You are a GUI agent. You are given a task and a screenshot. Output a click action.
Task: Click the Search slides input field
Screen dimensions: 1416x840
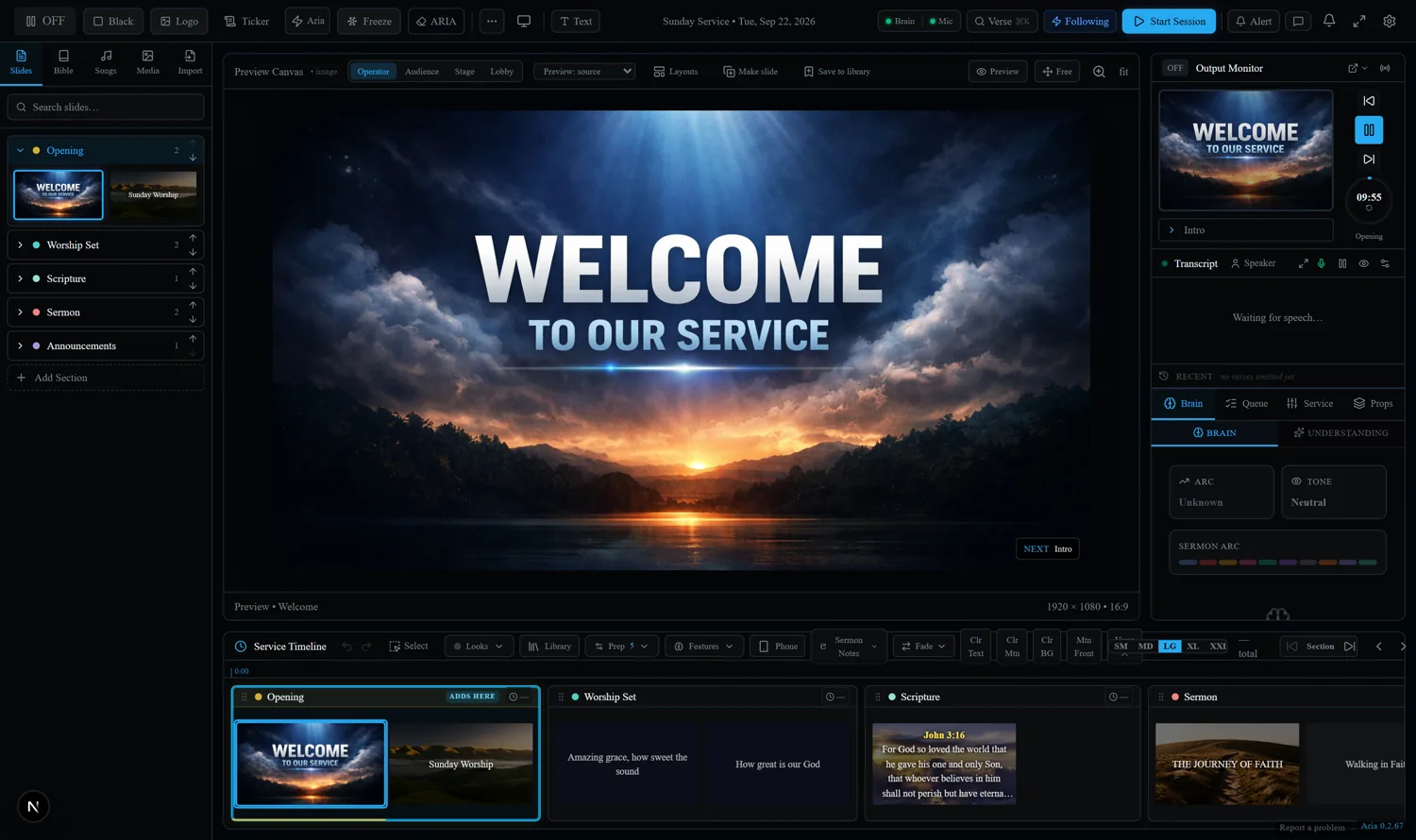pyautogui.click(x=106, y=107)
